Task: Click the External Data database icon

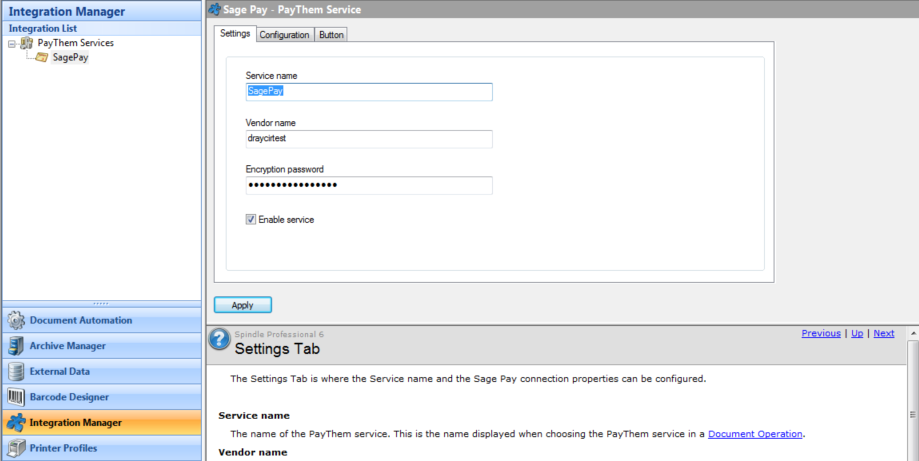Action: [x=16, y=371]
